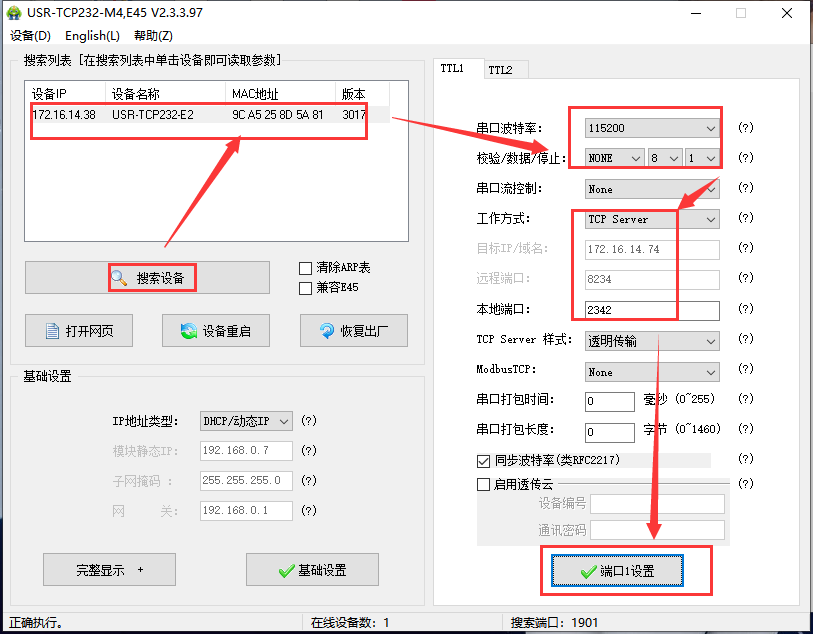Toggle the 兼容E45 checkbox
This screenshot has height=634, width=813.
(x=306, y=288)
